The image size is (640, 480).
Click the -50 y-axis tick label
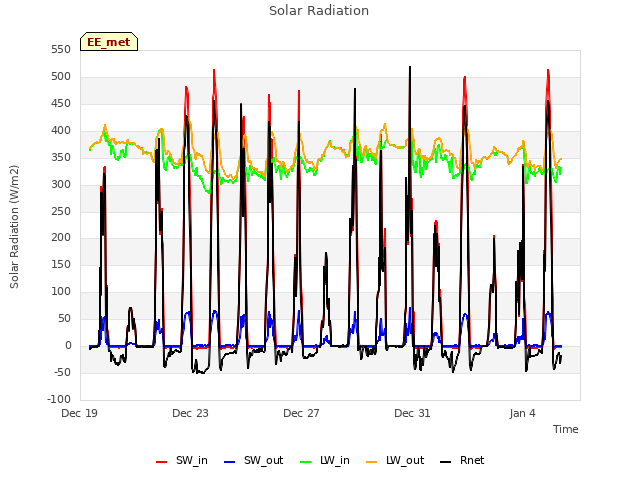(x=61, y=373)
